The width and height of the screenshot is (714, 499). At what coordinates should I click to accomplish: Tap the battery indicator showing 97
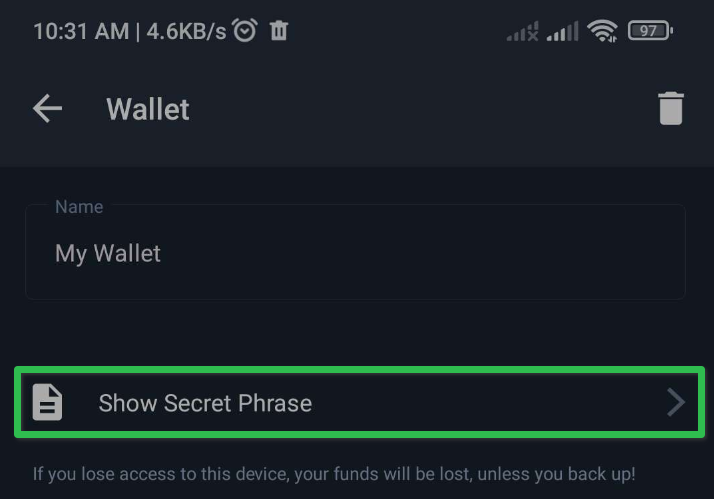pos(650,31)
